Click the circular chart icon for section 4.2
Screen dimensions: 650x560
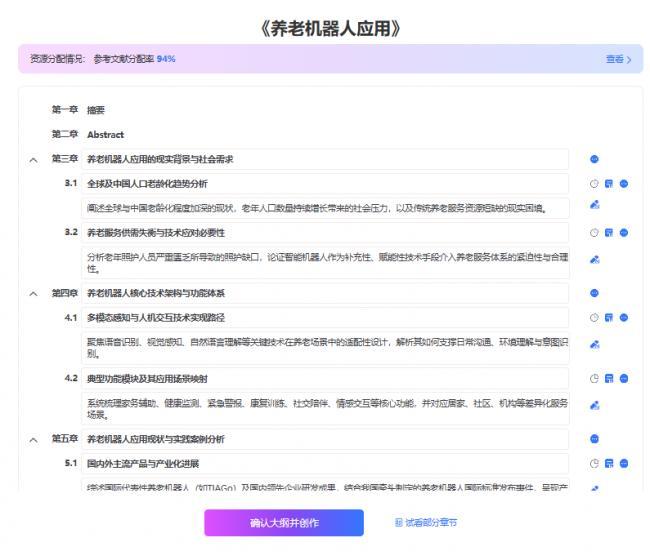(x=594, y=378)
